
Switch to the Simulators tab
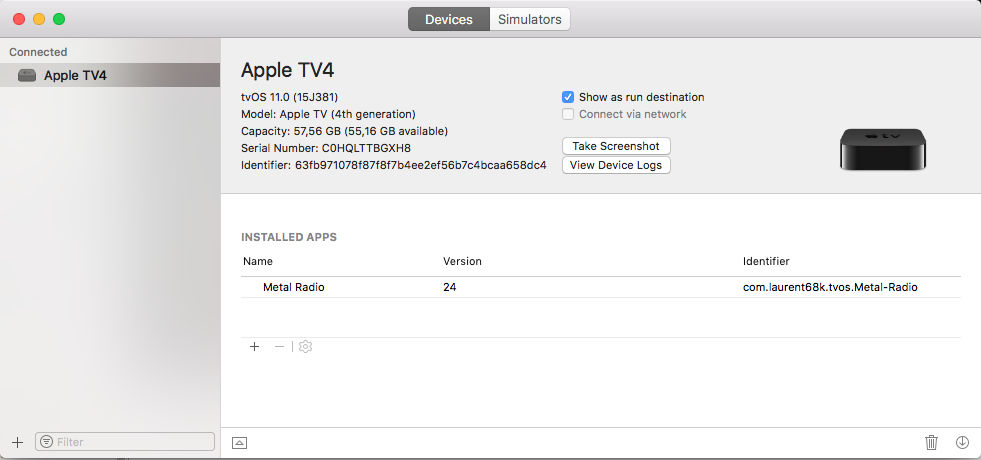coord(529,19)
